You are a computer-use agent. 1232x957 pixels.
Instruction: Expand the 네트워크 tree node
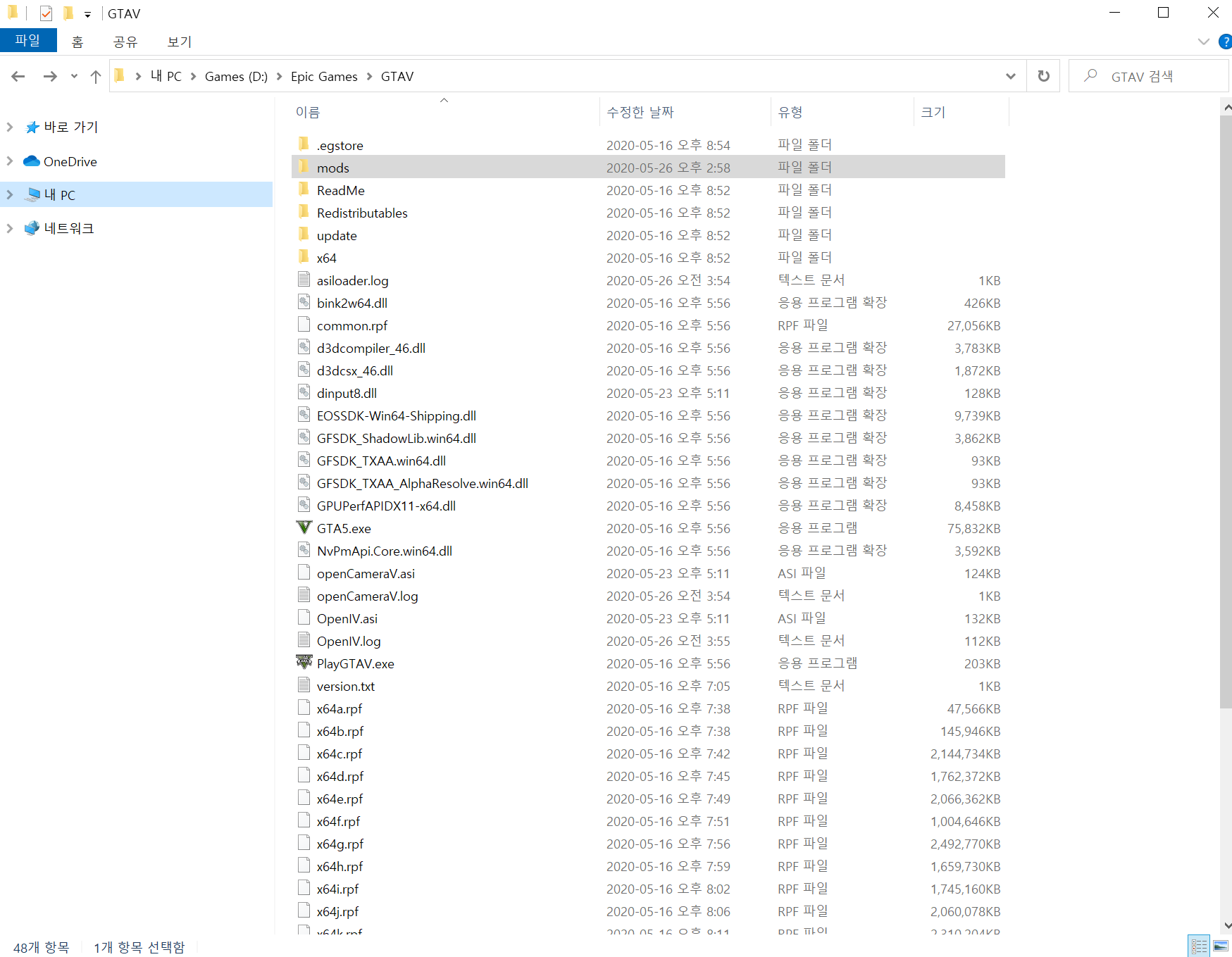click(10, 228)
